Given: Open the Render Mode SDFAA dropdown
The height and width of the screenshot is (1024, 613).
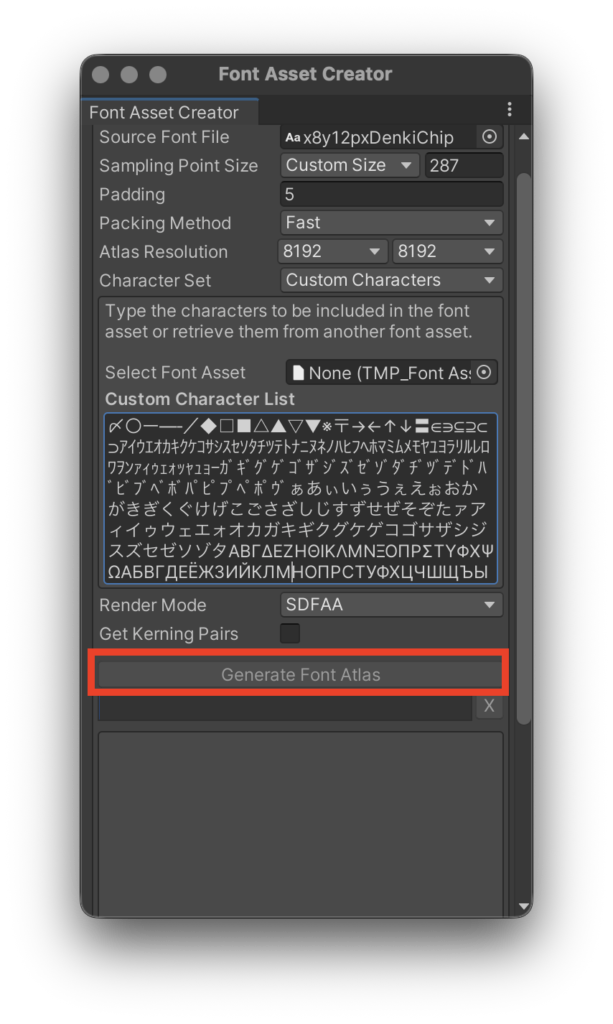Looking at the screenshot, I should click(391, 605).
